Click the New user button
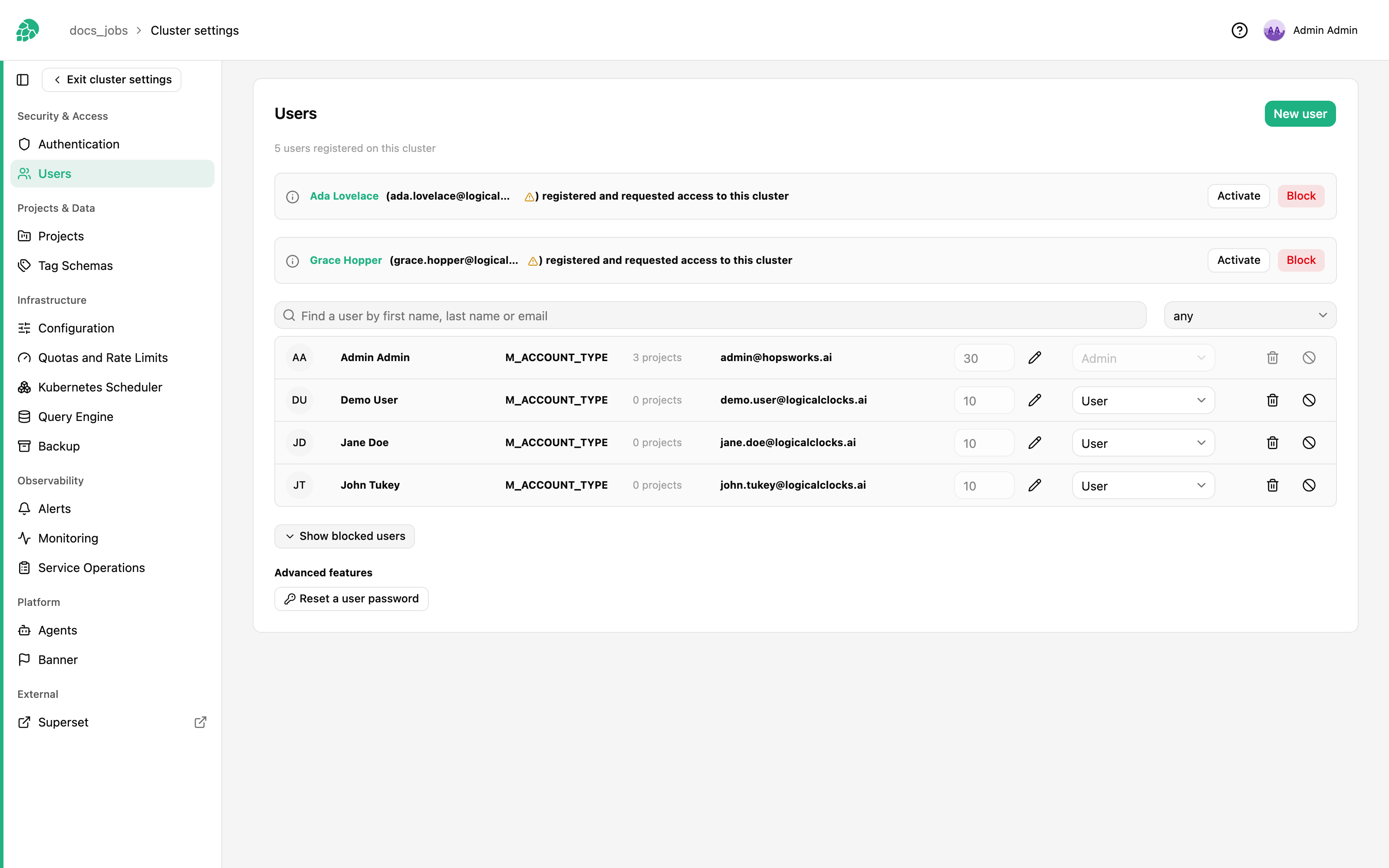 [x=1300, y=114]
